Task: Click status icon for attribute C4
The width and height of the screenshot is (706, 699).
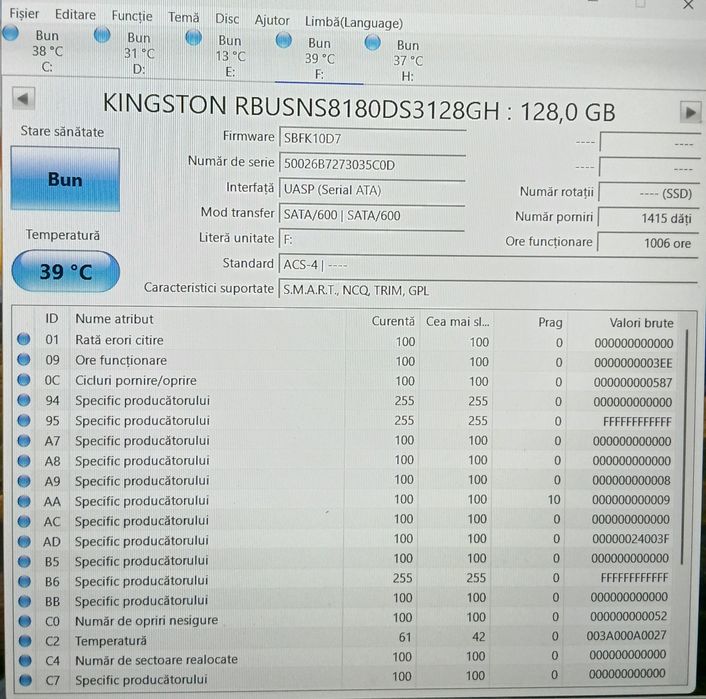Action: pyautogui.click(x=25, y=661)
